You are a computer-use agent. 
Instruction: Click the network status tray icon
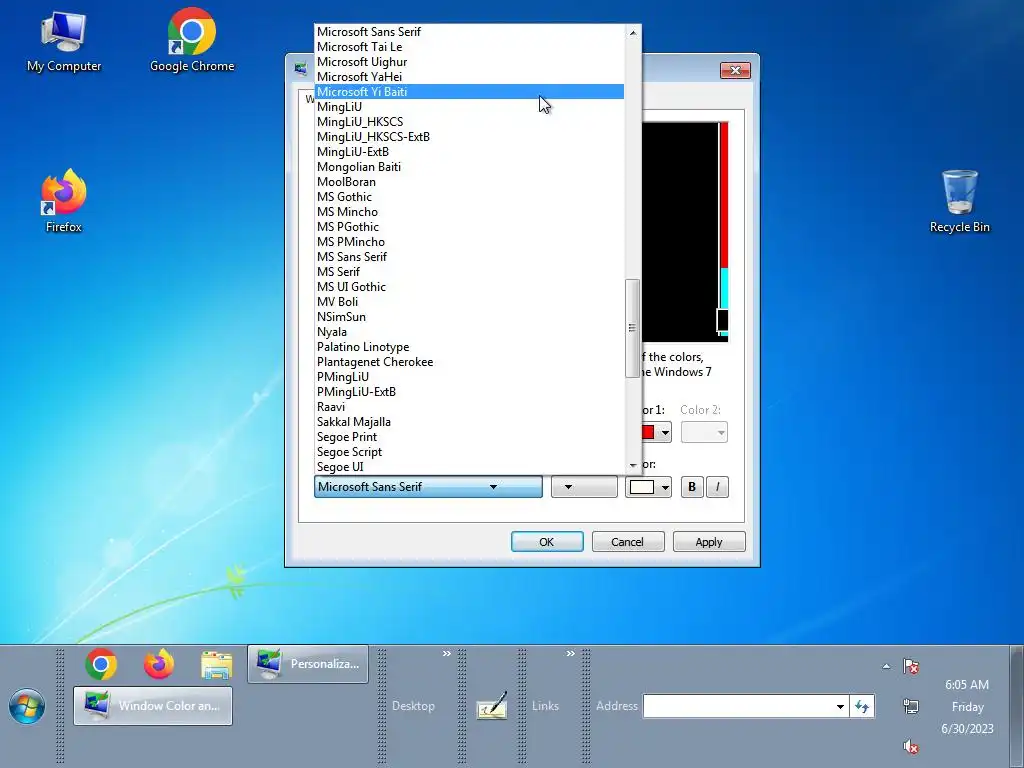pyautogui.click(x=911, y=706)
